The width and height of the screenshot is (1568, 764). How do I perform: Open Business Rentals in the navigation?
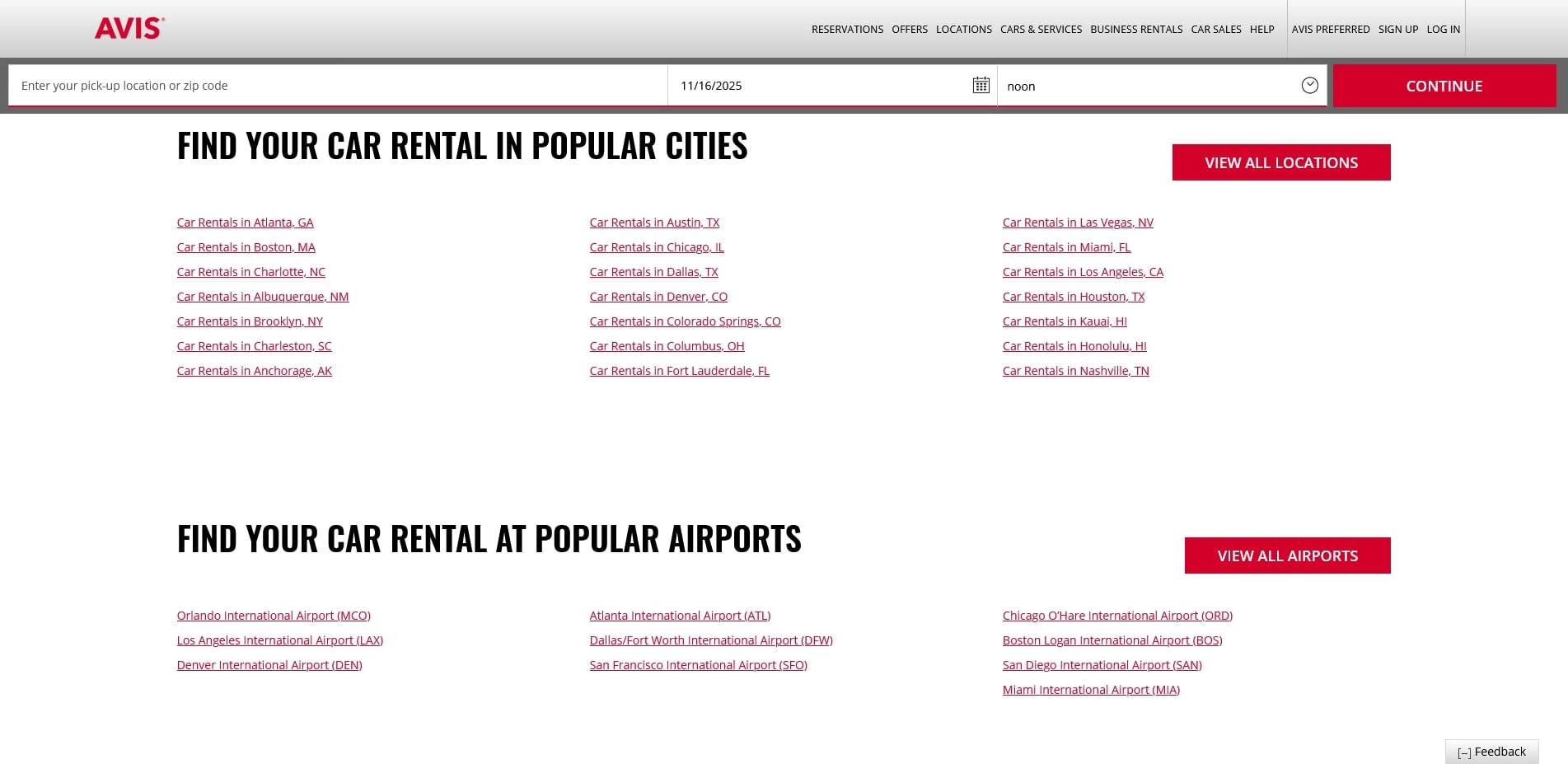[x=1135, y=30]
